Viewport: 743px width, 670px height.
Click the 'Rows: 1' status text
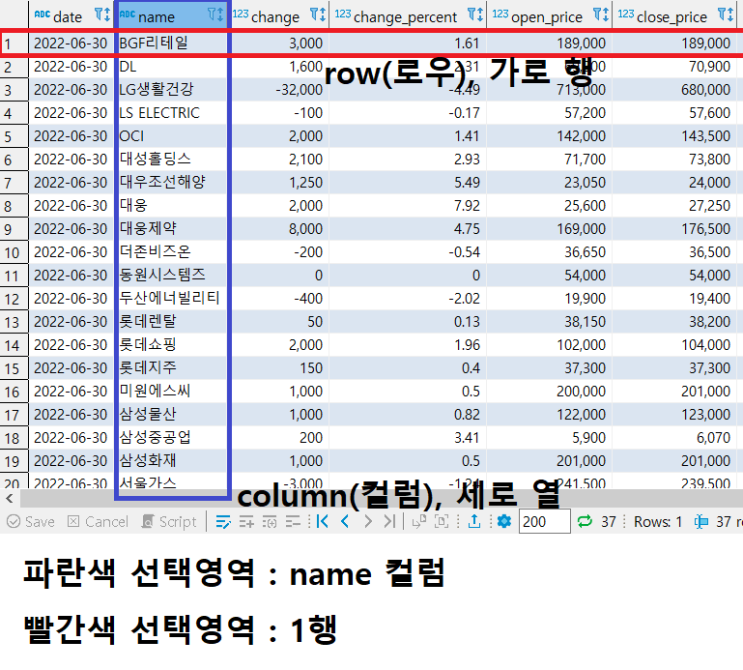coord(658,522)
